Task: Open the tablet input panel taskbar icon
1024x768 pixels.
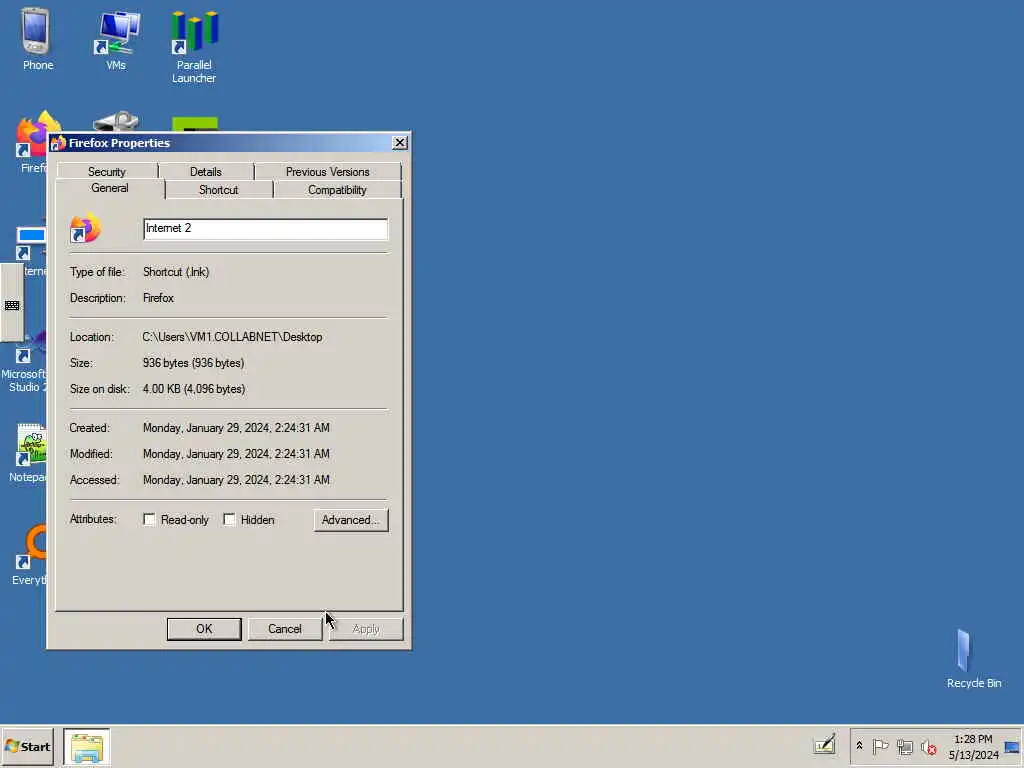Action: pyautogui.click(x=825, y=745)
